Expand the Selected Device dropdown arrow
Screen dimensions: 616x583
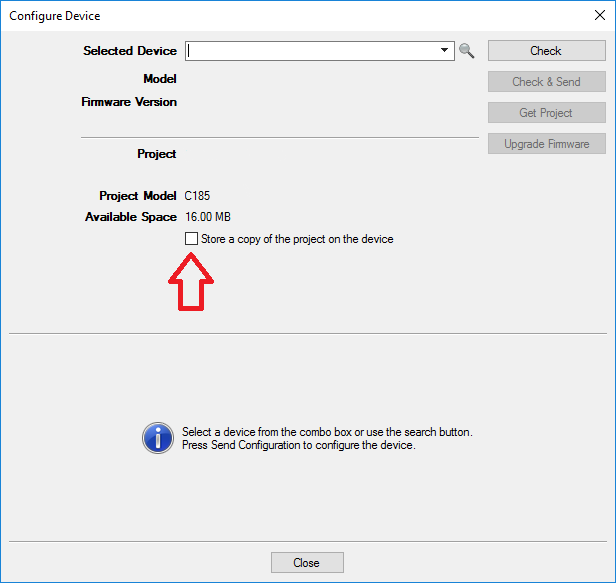[445, 51]
